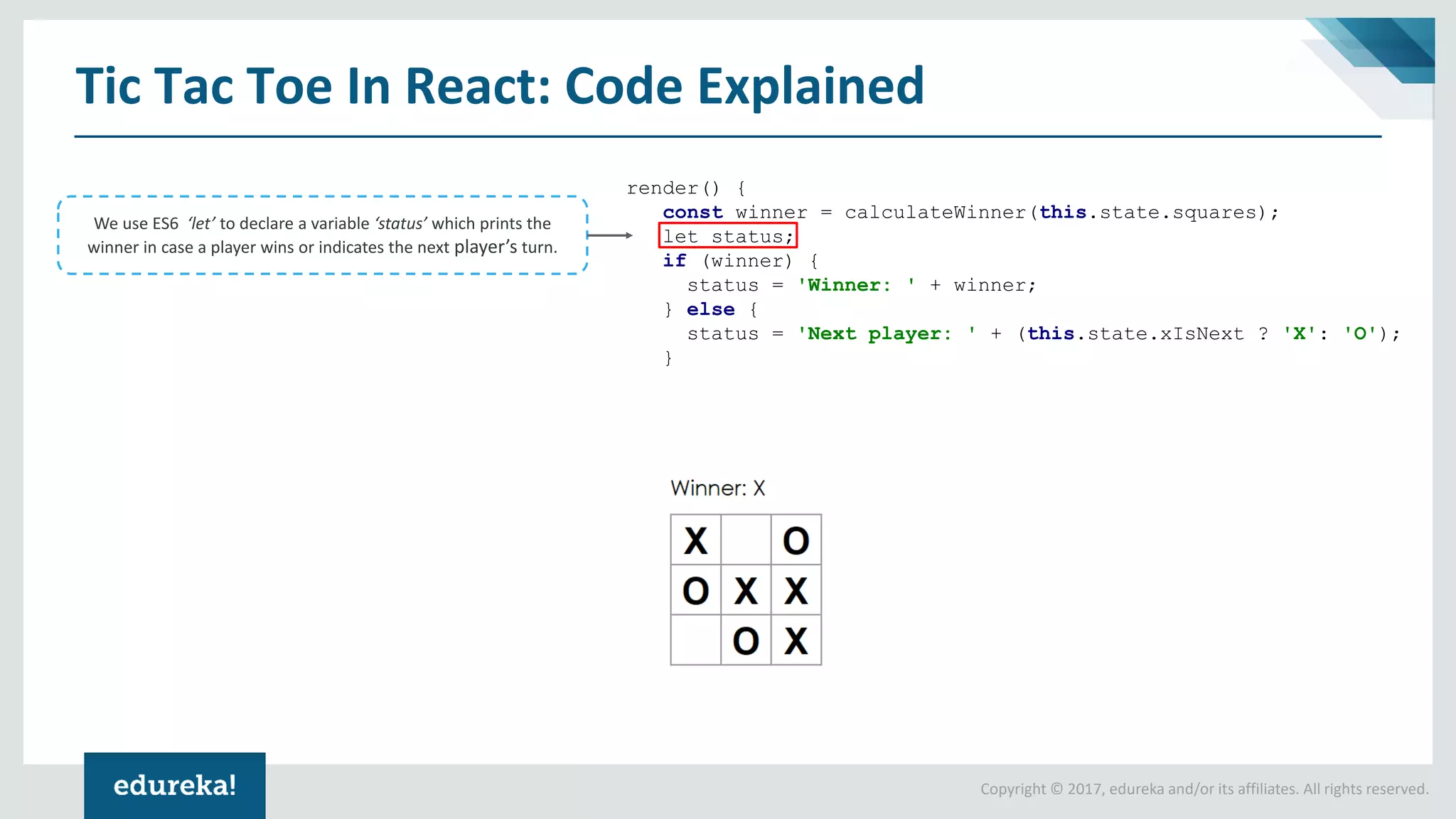The image size is (1456, 819).
Task: Click the dashed explanation callout box
Action: pos(322,235)
